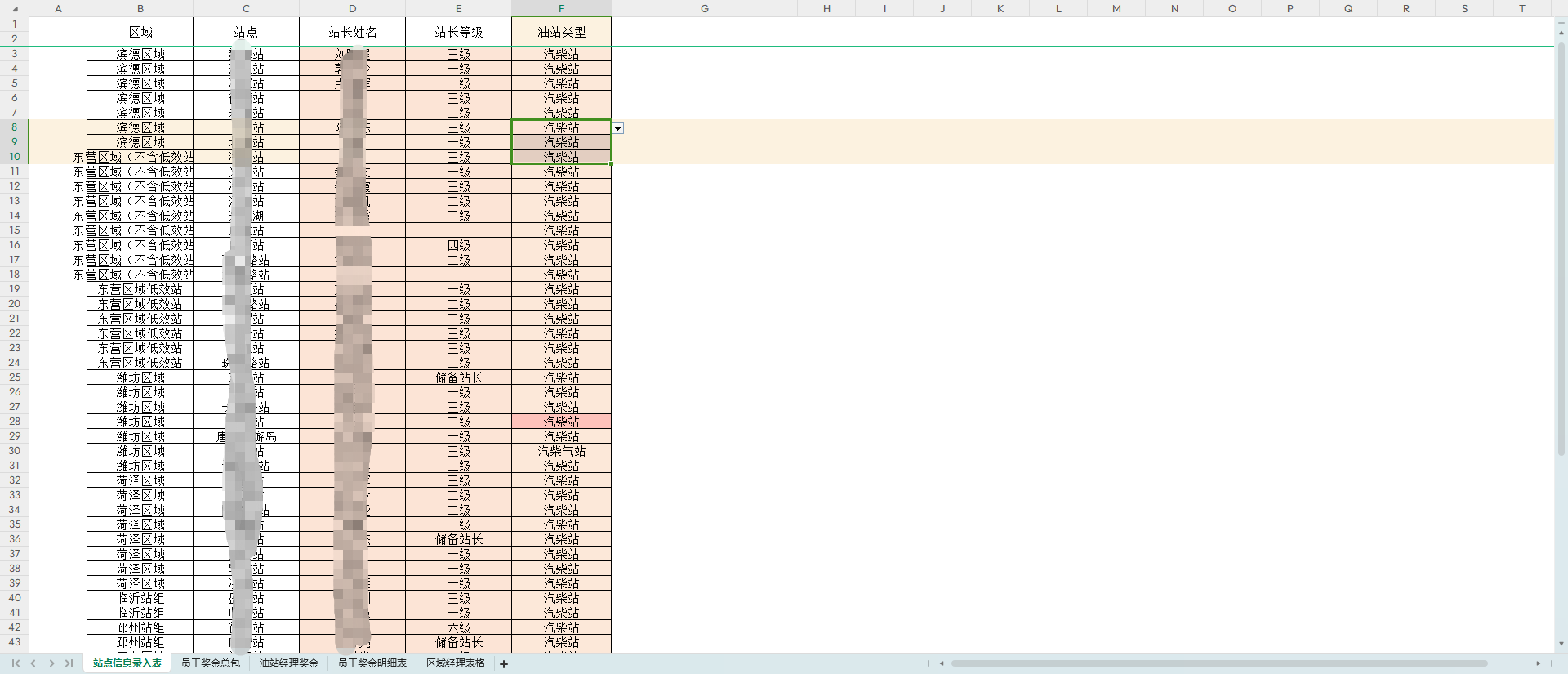This screenshot has width=1568, height=674.
Task: Click the 油站类型 header cell
Action: (x=561, y=32)
